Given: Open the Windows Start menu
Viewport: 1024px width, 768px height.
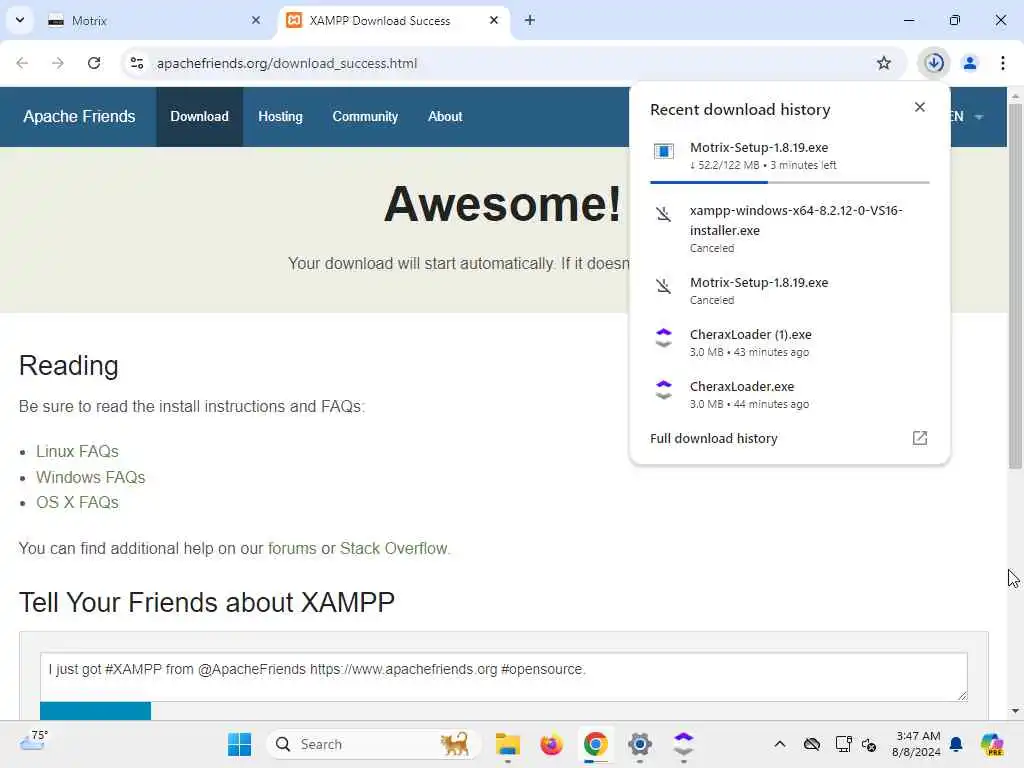Looking at the screenshot, I should (239, 744).
